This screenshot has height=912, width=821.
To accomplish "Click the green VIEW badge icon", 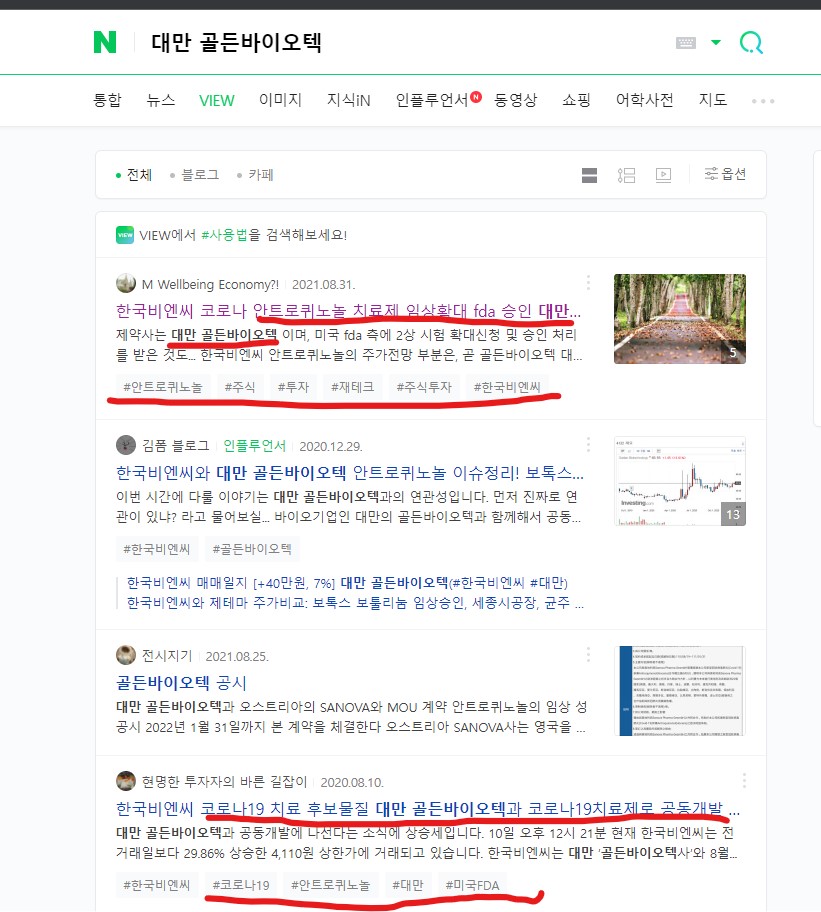I will pos(125,235).
